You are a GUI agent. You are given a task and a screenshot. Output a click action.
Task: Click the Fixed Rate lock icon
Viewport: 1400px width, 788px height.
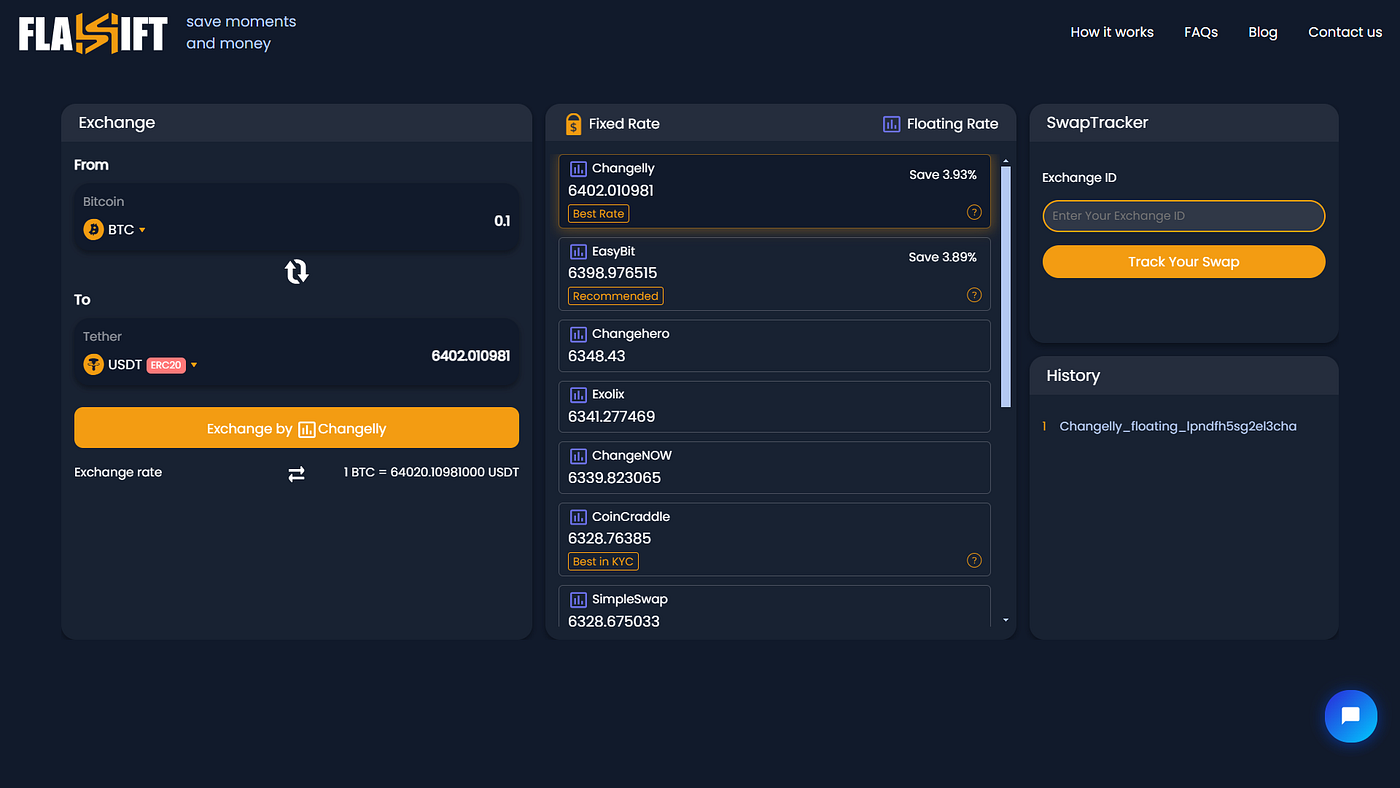coord(573,124)
